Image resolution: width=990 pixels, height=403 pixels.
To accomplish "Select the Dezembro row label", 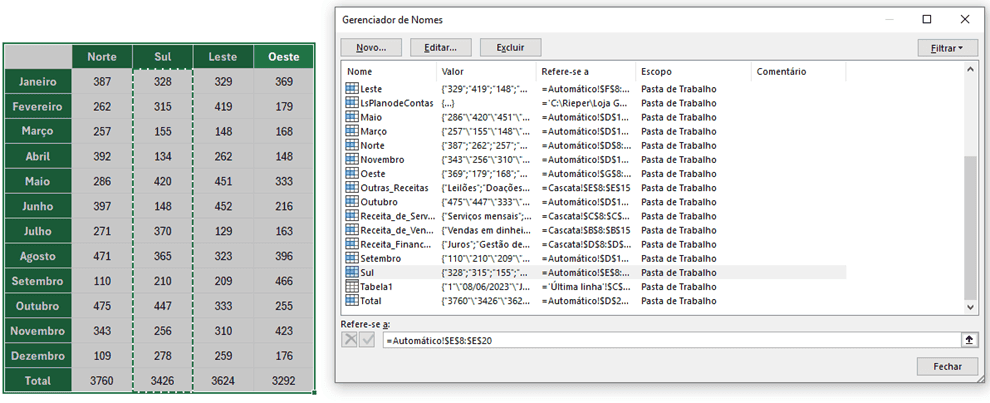I will [38, 356].
